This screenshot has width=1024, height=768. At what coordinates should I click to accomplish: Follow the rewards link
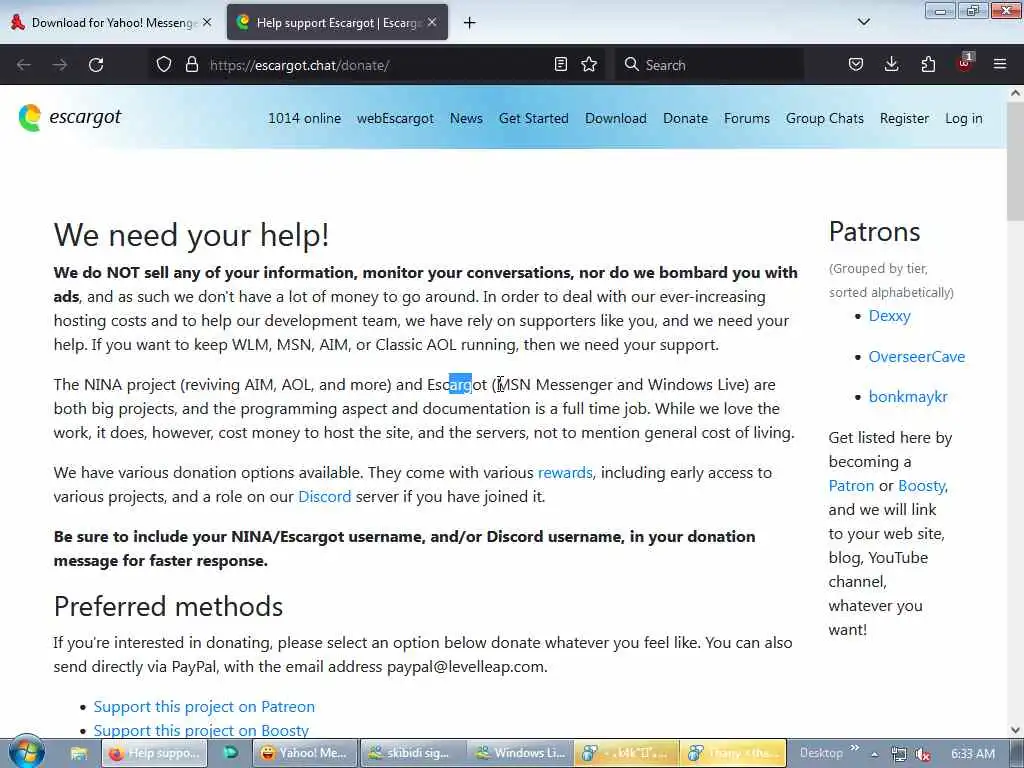pyautogui.click(x=565, y=472)
